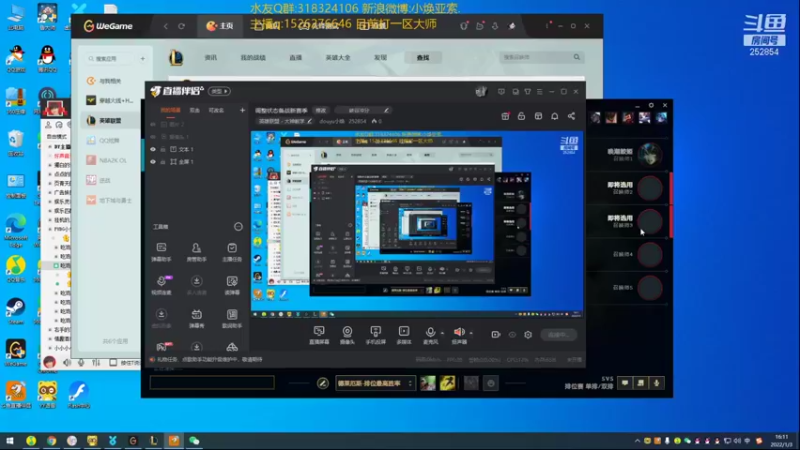800x450 pixels.
Task: Choose the first summoner spell icon
Action: click(x=428, y=383)
